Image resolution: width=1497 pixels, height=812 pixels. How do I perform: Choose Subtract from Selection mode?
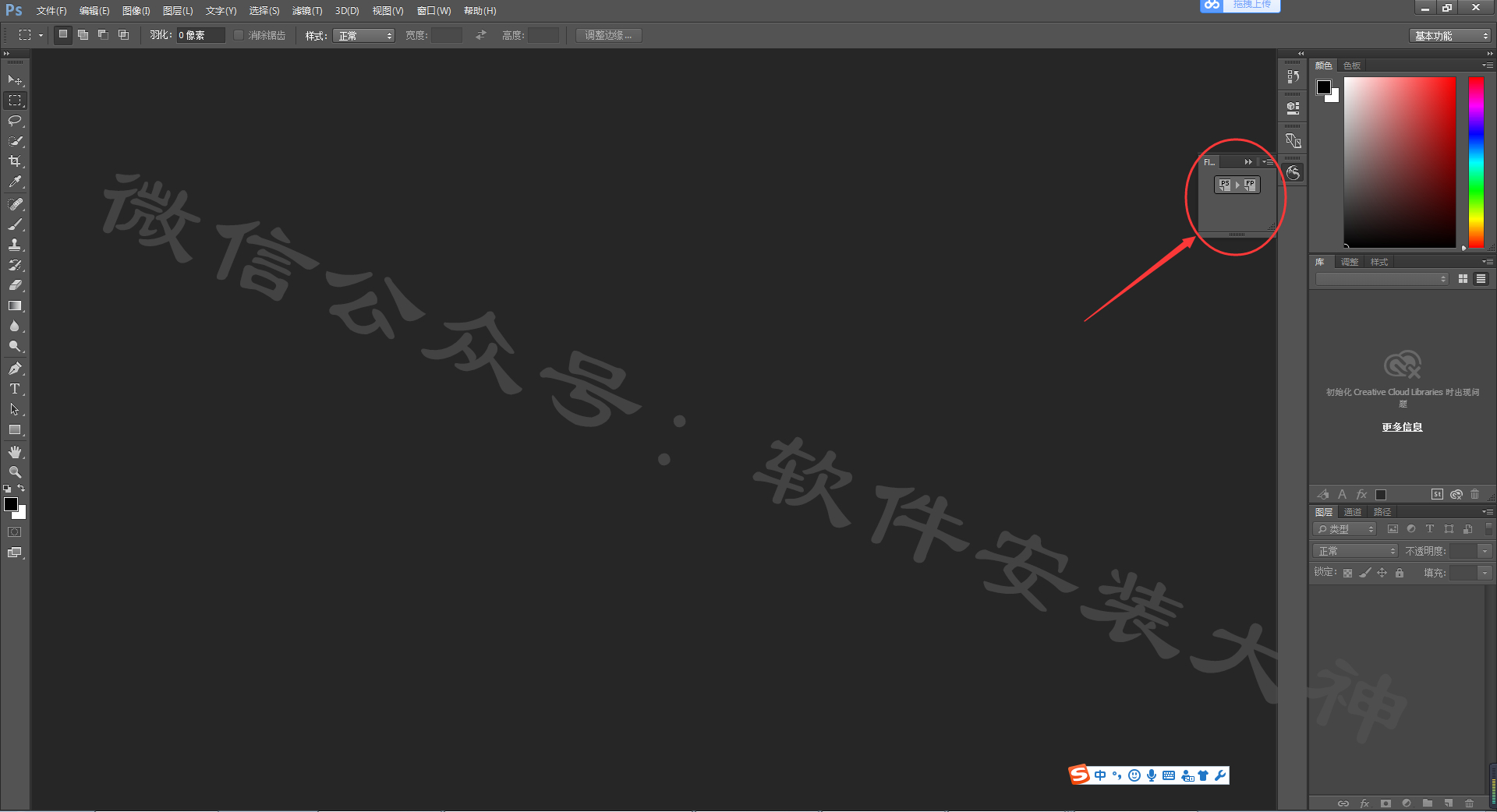click(103, 35)
